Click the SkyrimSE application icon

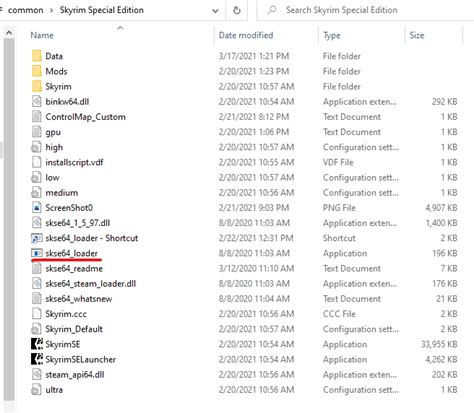click(x=37, y=344)
